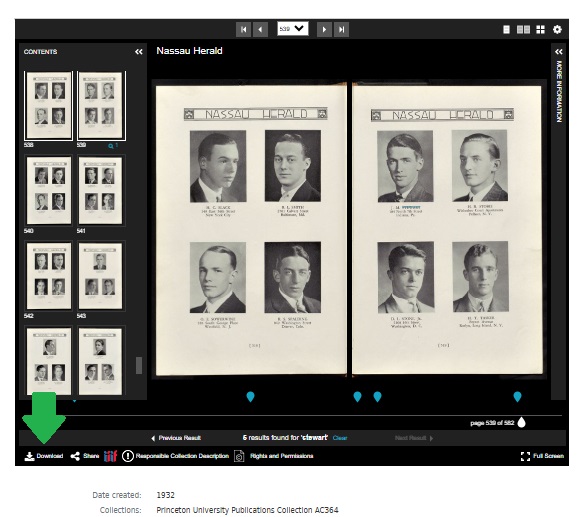Expand the More Information panel
The image size is (585, 517).
pos(559,52)
